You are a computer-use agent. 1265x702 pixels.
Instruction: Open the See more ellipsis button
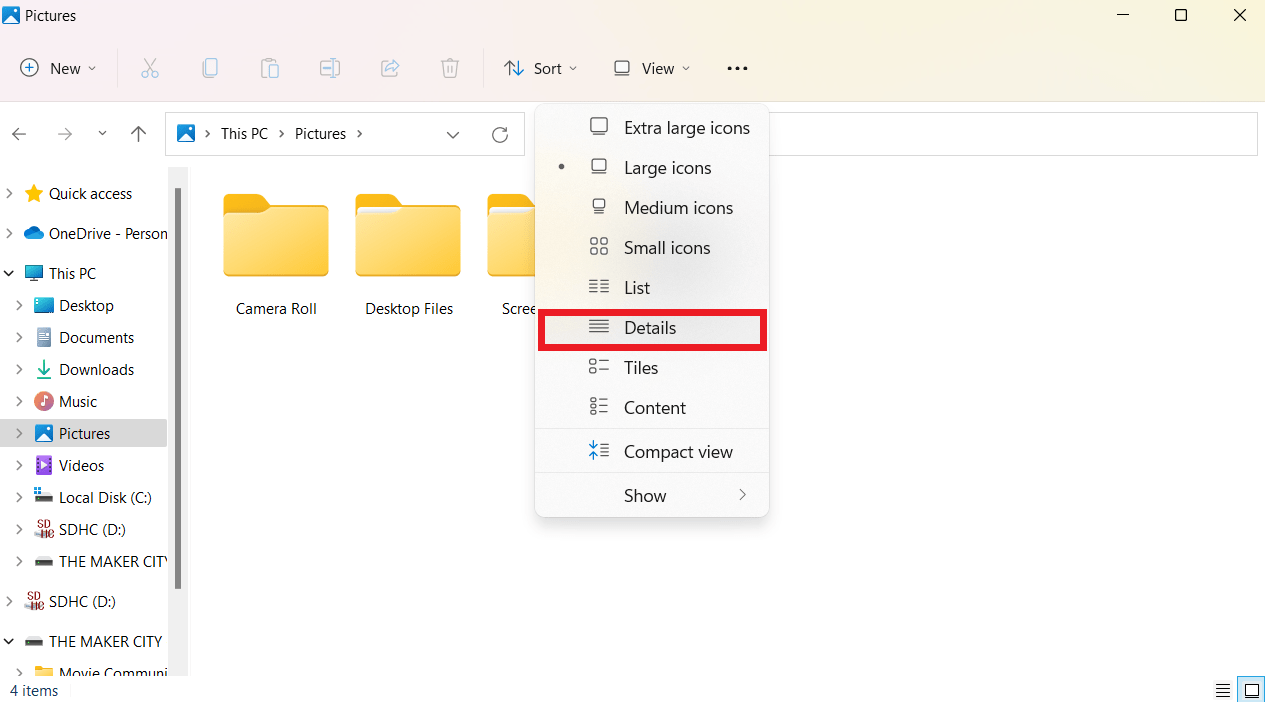point(737,68)
